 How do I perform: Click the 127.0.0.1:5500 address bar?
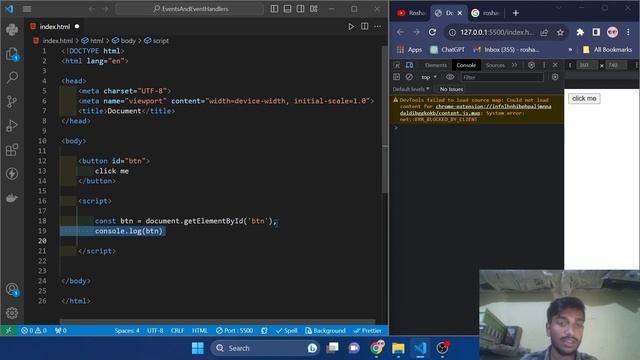tap(496, 32)
